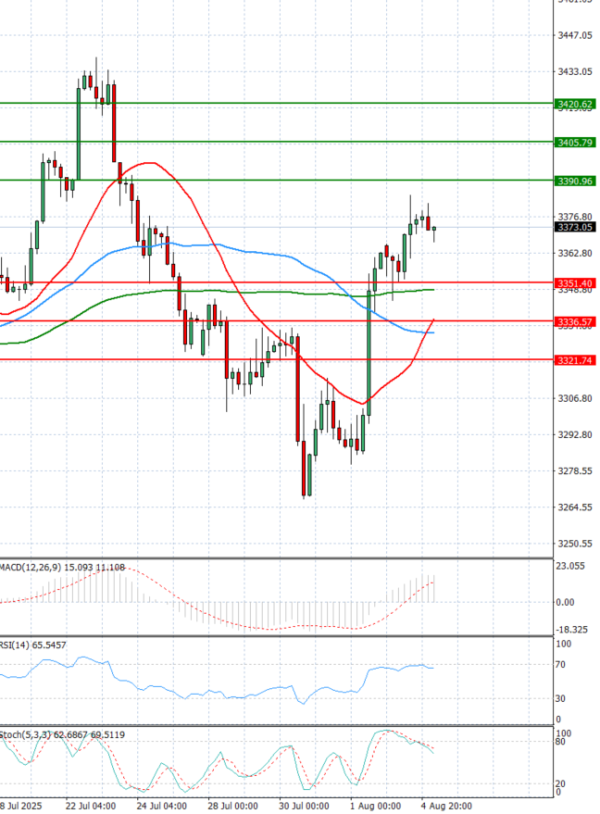Viewport: 600px width, 814px height.
Task: Click the green horizontal line at 3420.62
Action: (x=276, y=103)
